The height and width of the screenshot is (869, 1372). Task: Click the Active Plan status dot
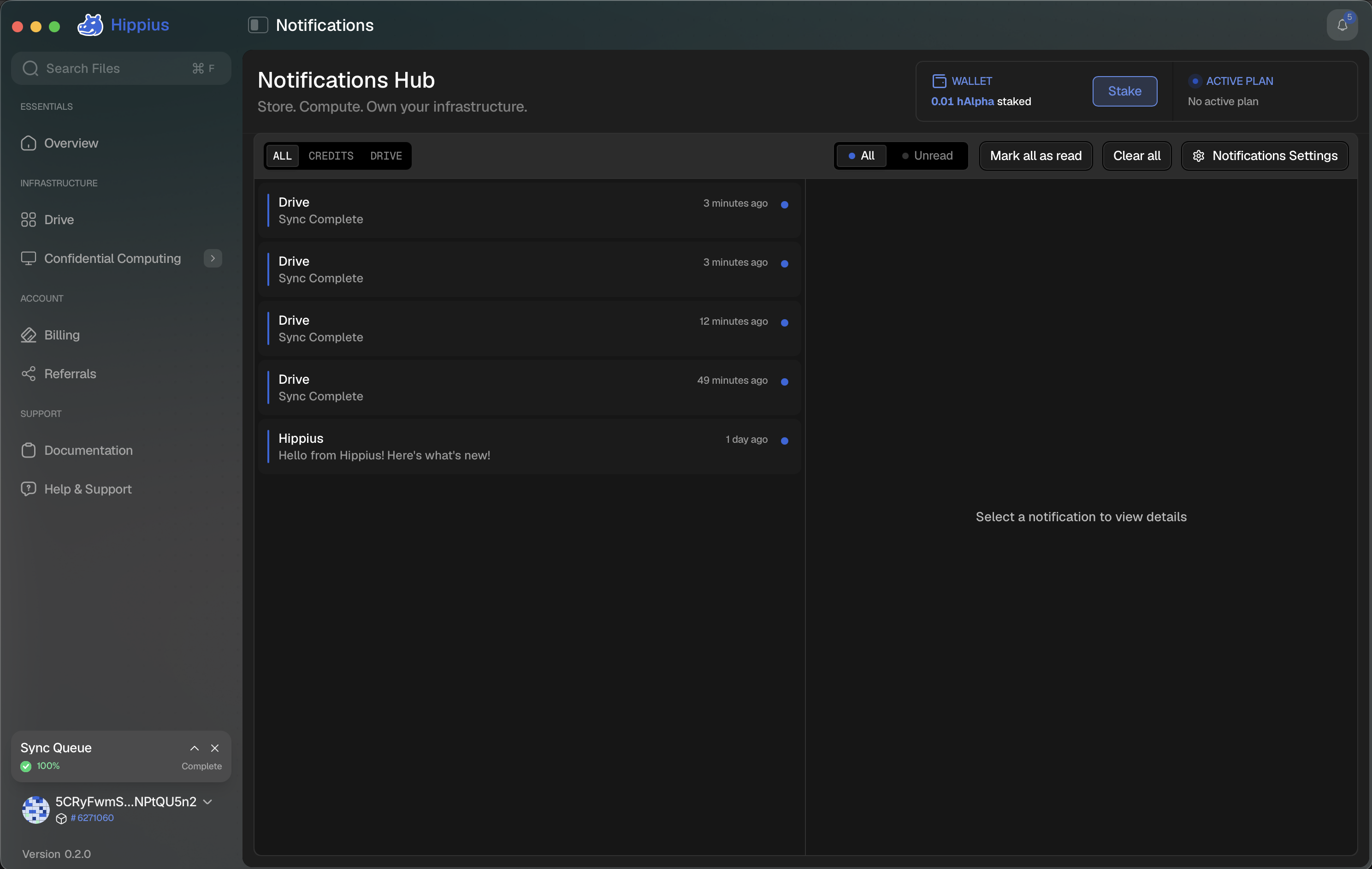pos(1195,81)
